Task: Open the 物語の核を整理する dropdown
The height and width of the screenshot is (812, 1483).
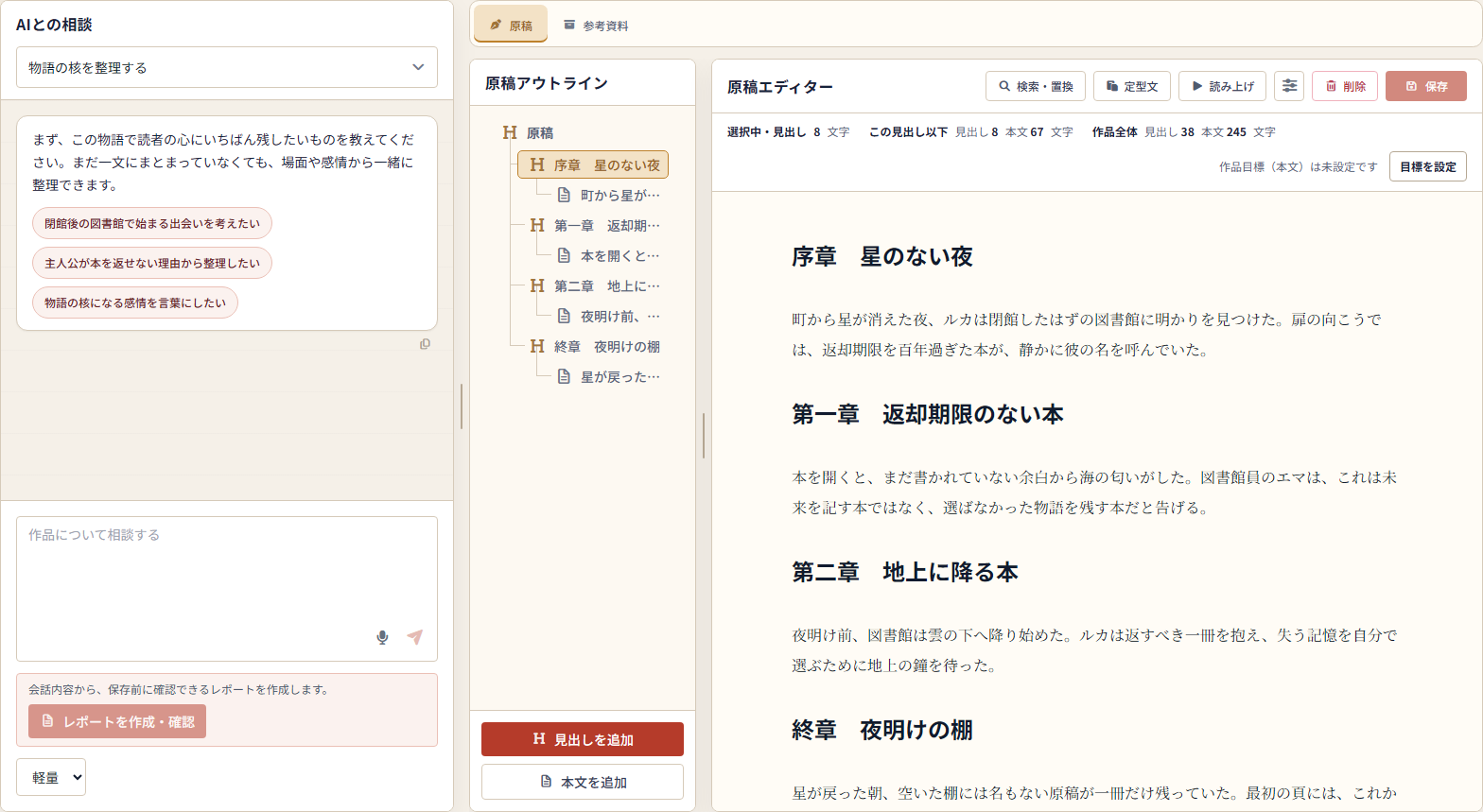Action: [227, 67]
